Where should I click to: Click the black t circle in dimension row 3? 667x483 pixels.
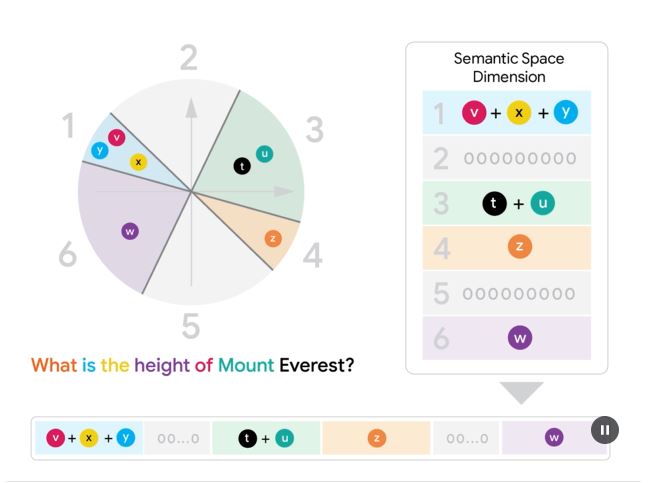click(494, 203)
